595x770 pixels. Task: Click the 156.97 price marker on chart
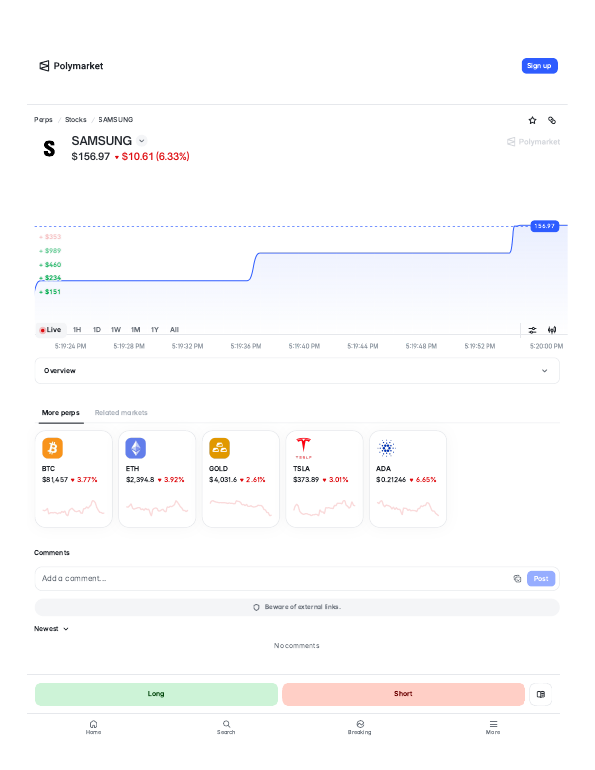544,226
